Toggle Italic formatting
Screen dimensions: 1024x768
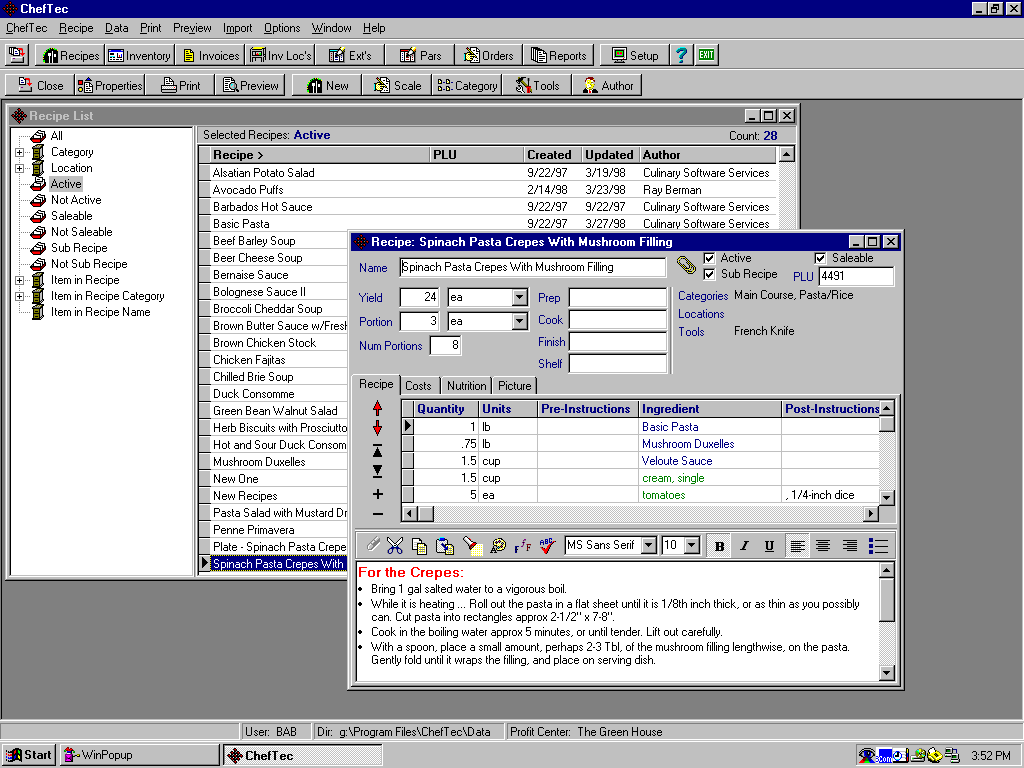tap(744, 546)
